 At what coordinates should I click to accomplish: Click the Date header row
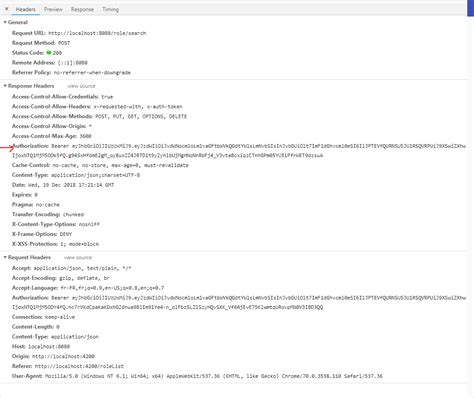tap(63, 185)
